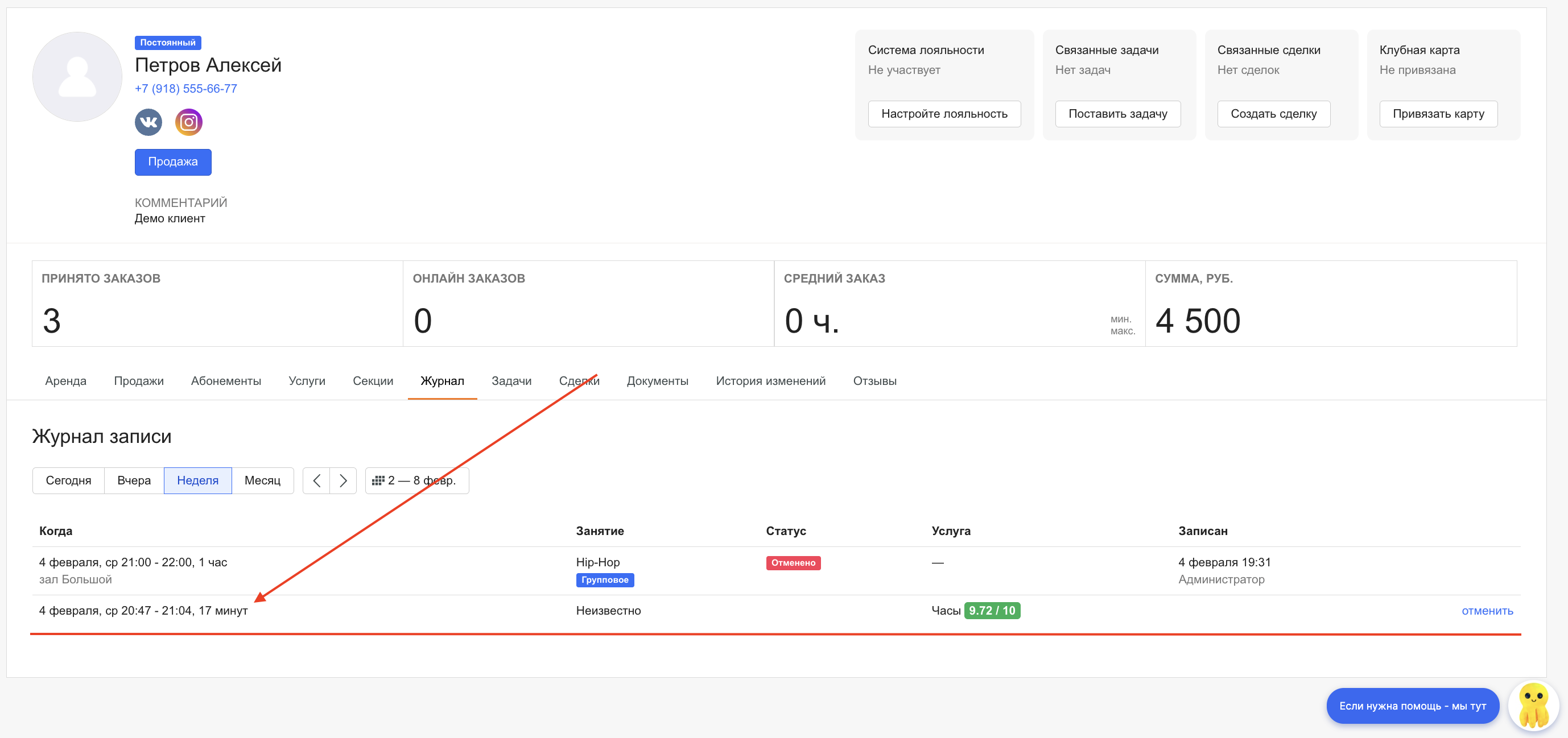Switch to the История изменений tab
Image resolution: width=1568 pixels, height=738 pixels.
[x=770, y=381]
